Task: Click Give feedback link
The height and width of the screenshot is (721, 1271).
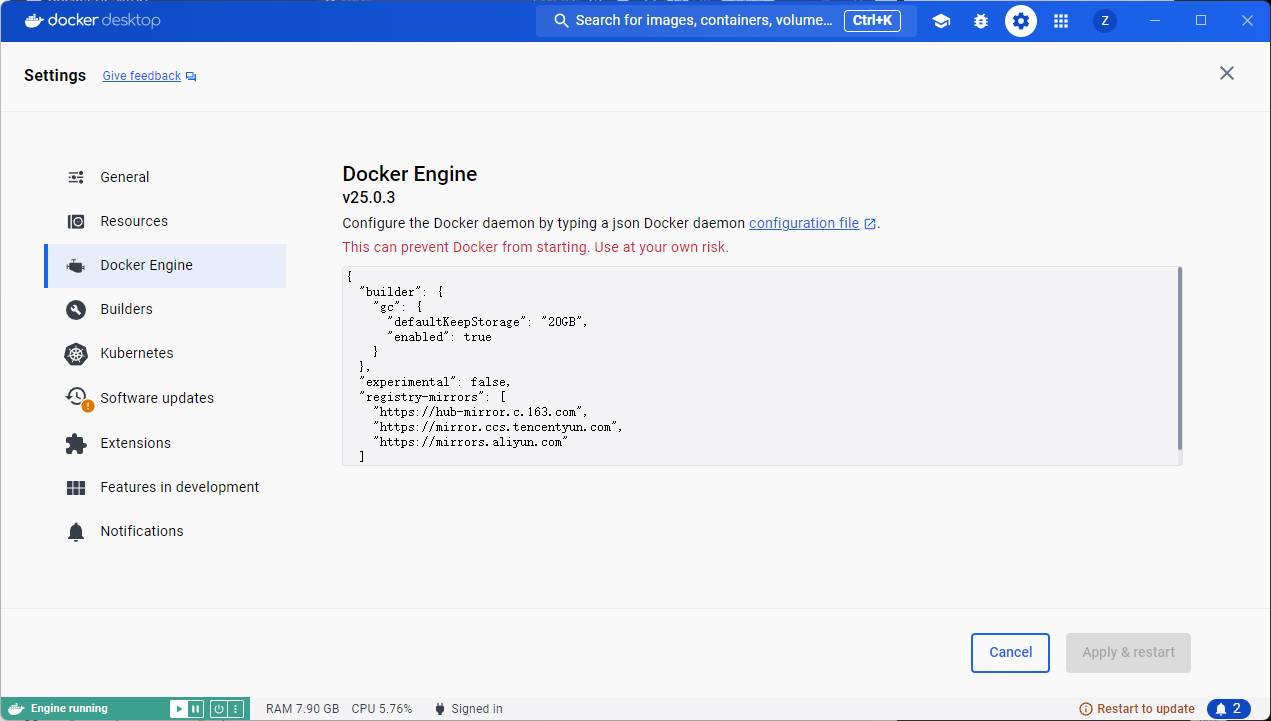Action: tap(141, 75)
